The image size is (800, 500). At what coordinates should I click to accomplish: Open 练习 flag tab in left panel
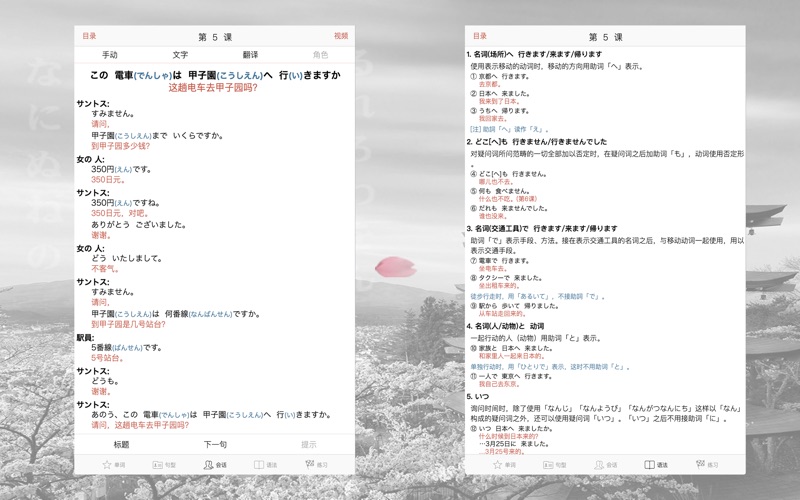(316, 465)
